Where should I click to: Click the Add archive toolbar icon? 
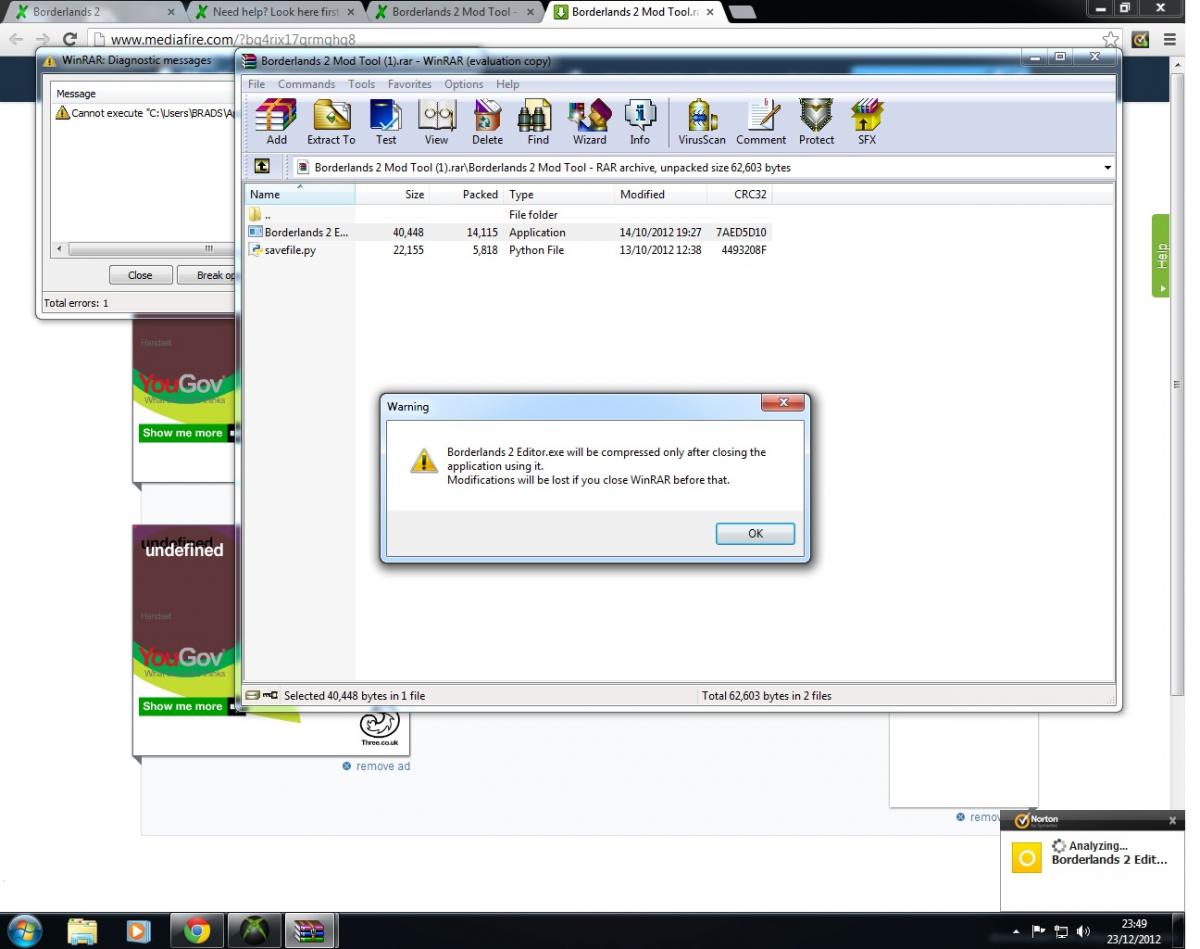(x=276, y=121)
